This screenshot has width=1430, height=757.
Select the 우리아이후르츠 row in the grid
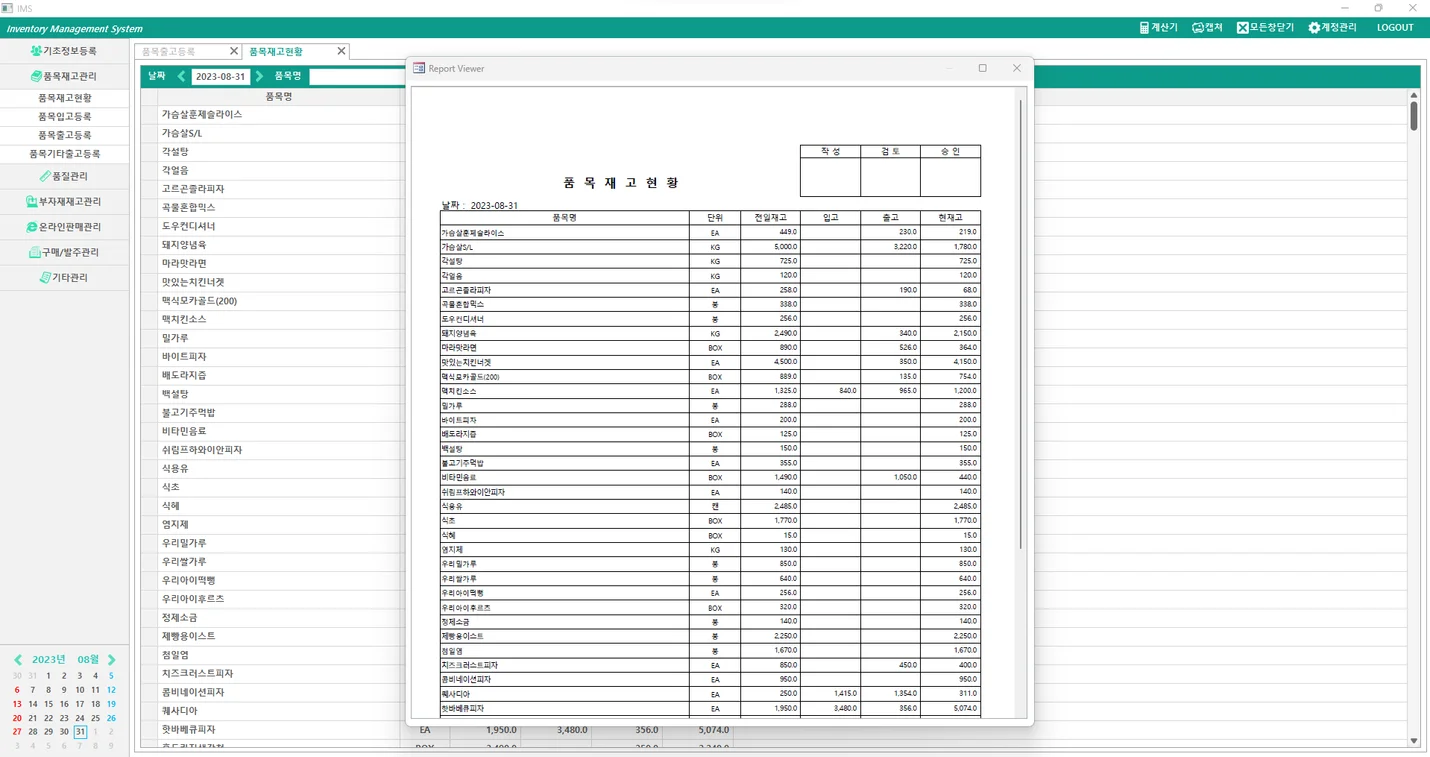click(280, 599)
